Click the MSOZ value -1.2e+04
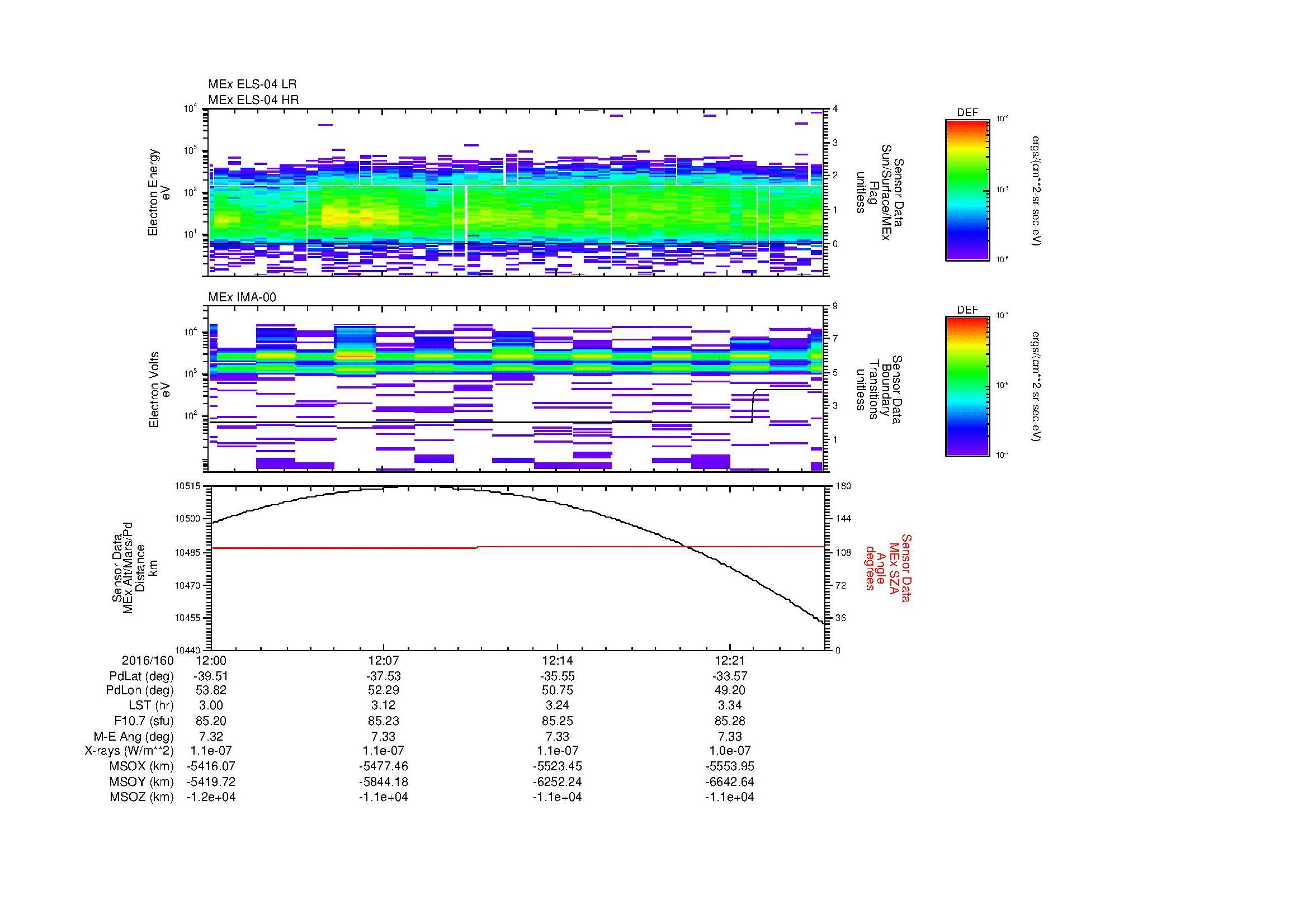1308x924 pixels. point(211,798)
